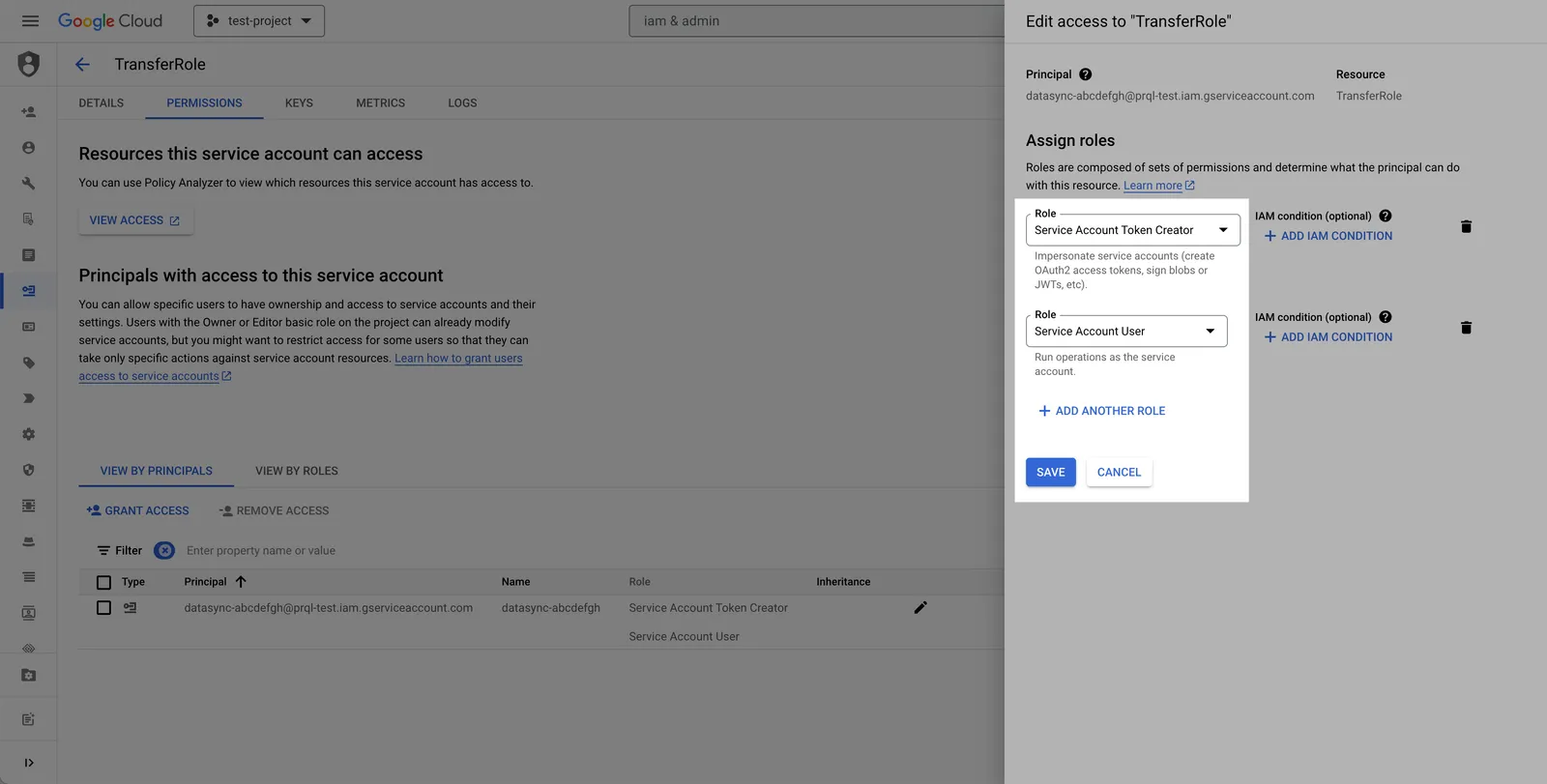Focus the iam & admin search box
The width and height of the screenshot is (1547, 784).
pyautogui.click(x=817, y=20)
